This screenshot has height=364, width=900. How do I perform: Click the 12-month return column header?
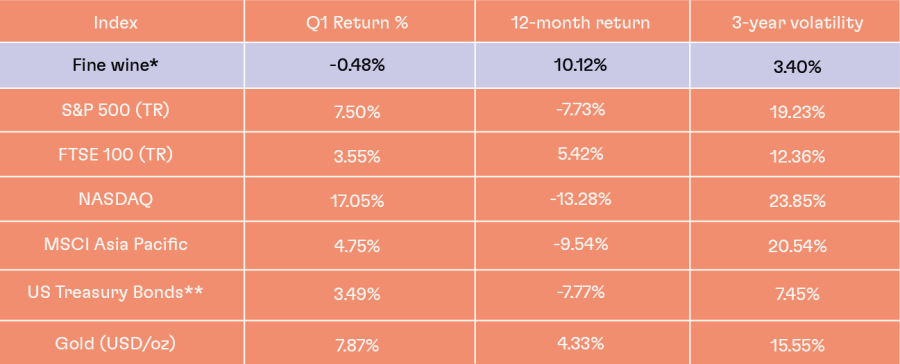point(580,23)
